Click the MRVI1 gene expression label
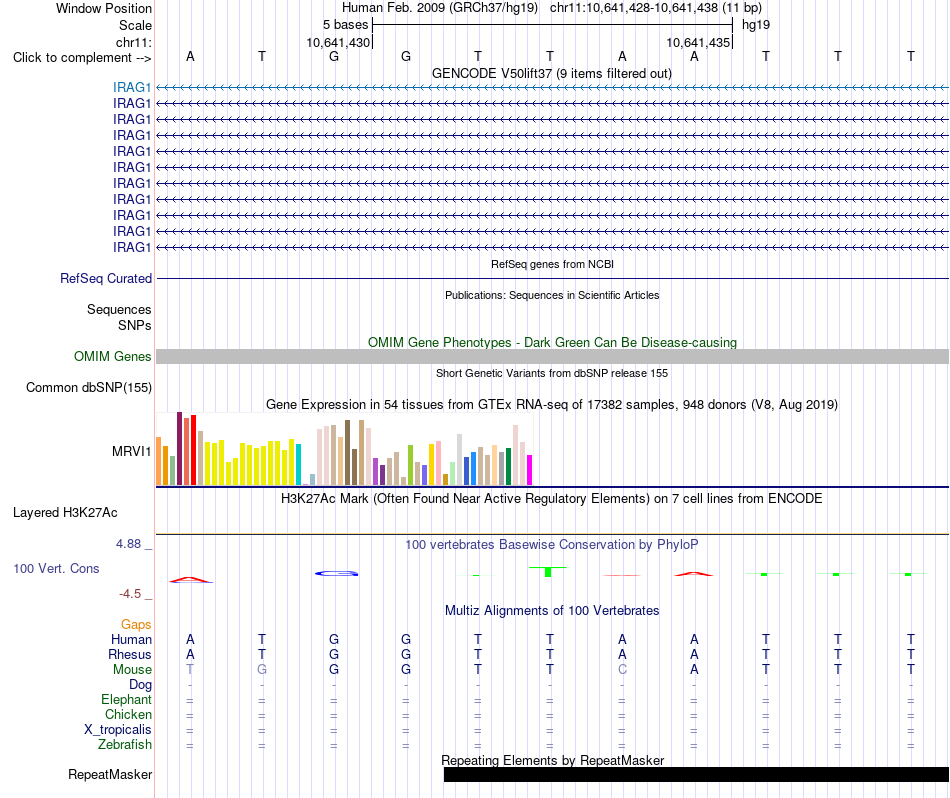 point(131,451)
